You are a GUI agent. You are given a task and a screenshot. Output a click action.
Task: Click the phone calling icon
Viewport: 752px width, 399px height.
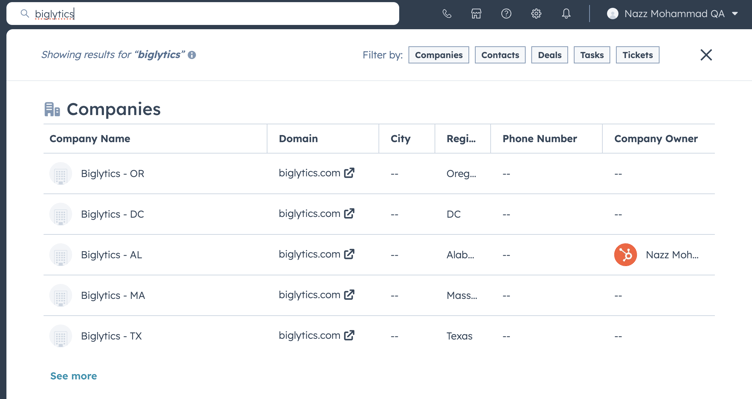tap(446, 14)
